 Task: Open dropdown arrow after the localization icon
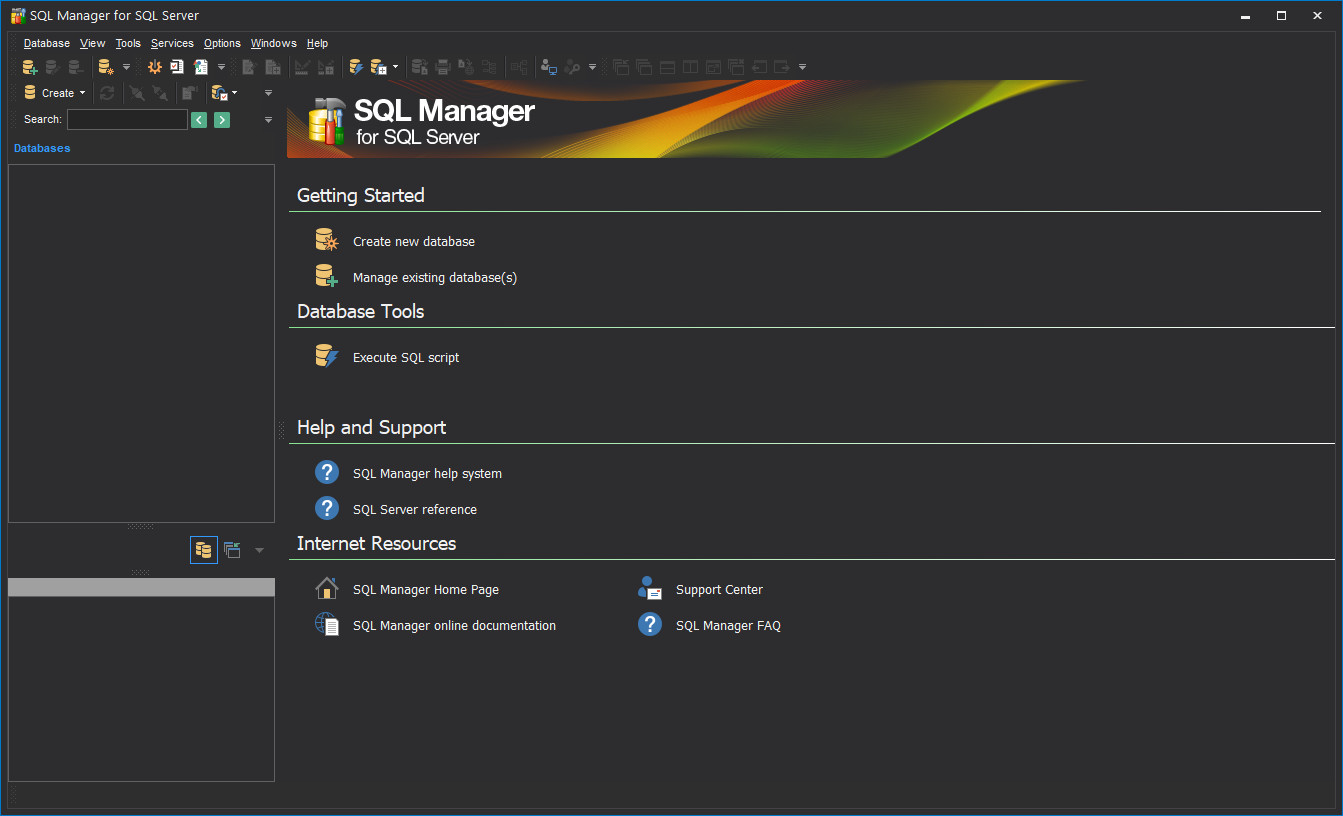point(221,67)
